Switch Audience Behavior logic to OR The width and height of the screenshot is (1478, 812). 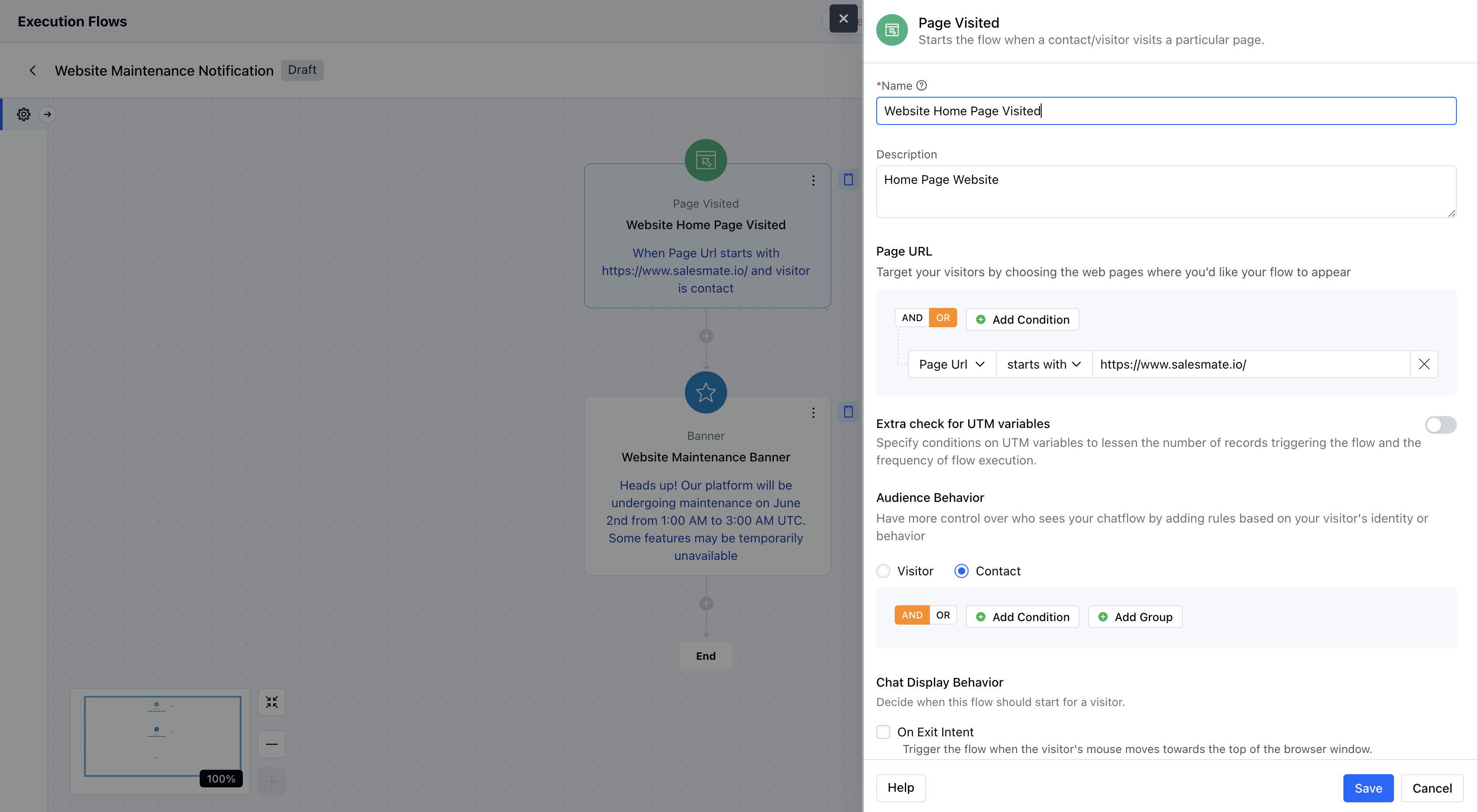[943, 615]
